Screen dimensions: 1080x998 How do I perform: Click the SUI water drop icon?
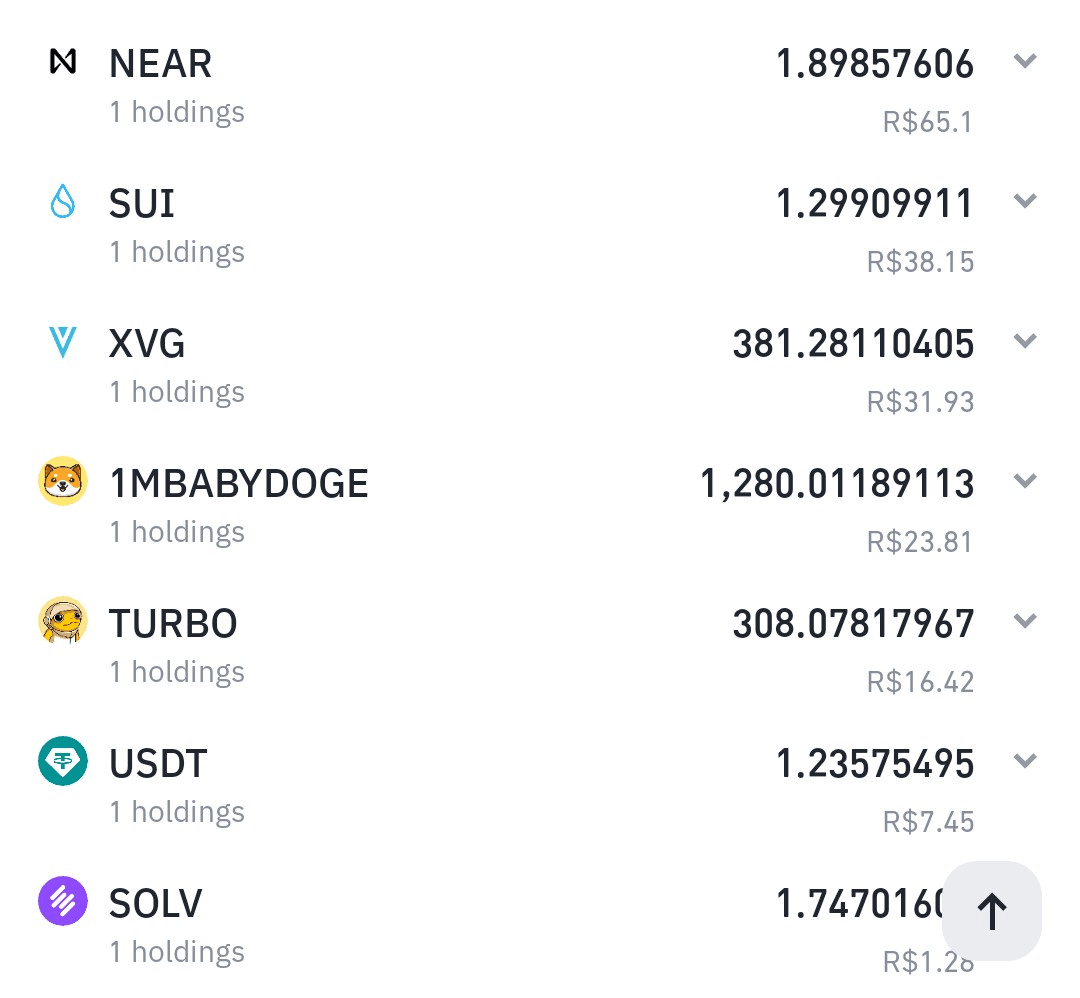coord(63,201)
